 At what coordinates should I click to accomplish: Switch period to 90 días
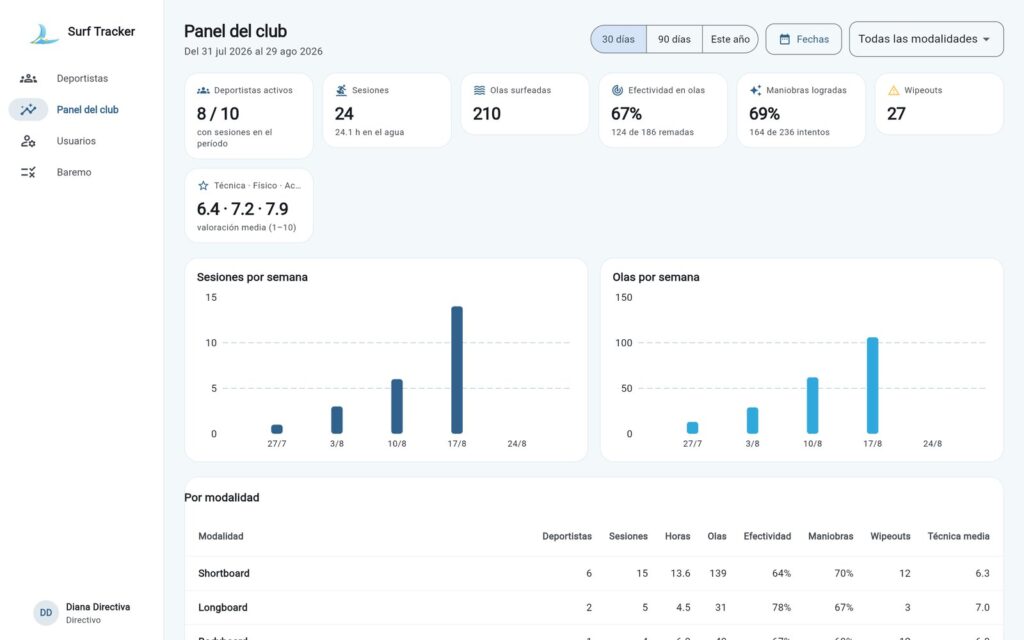pyautogui.click(x=674, y=39)
